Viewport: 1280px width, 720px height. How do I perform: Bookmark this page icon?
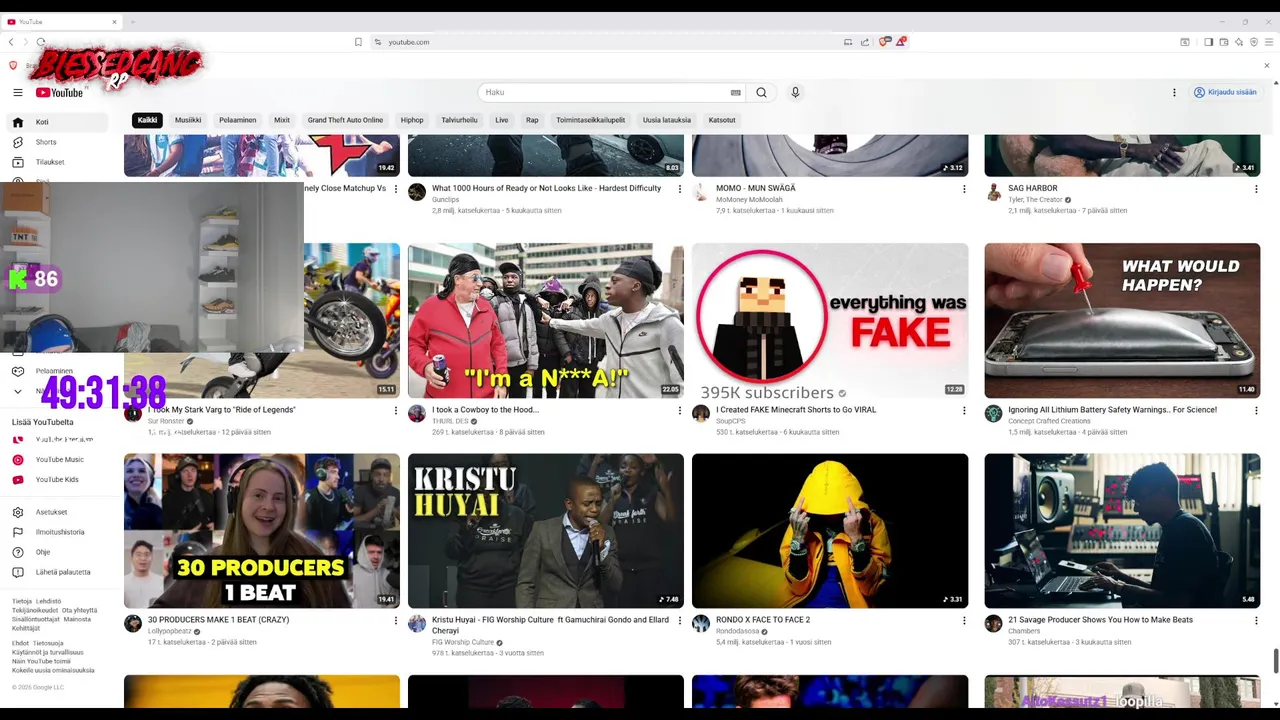358,42
